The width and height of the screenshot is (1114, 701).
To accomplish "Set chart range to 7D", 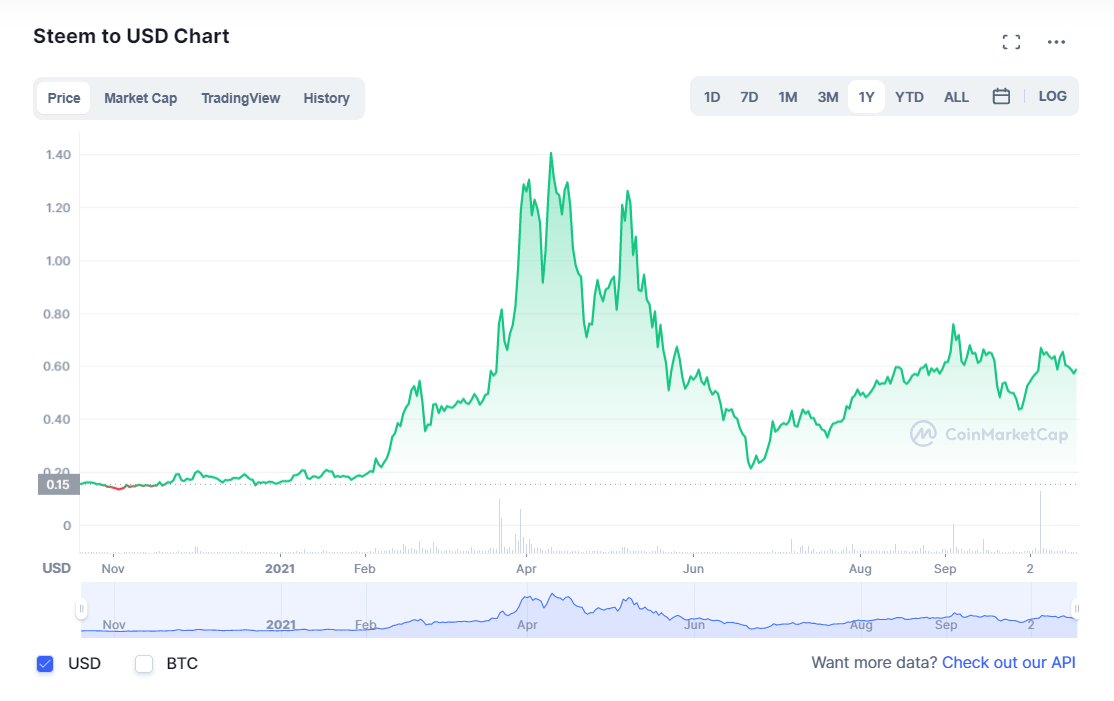I will click(x=749, y=97).
